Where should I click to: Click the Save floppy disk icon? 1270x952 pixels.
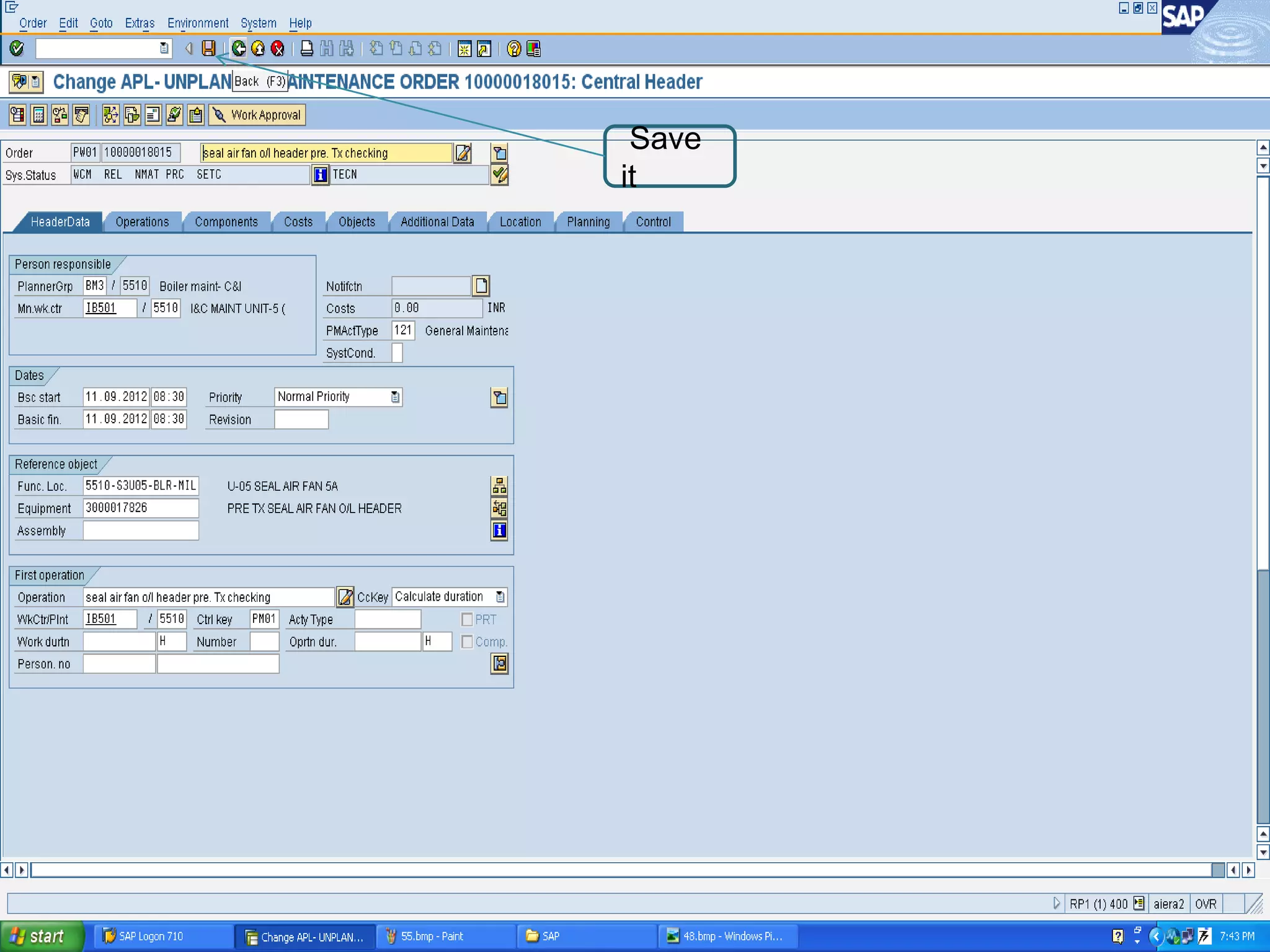pos(209,48)
